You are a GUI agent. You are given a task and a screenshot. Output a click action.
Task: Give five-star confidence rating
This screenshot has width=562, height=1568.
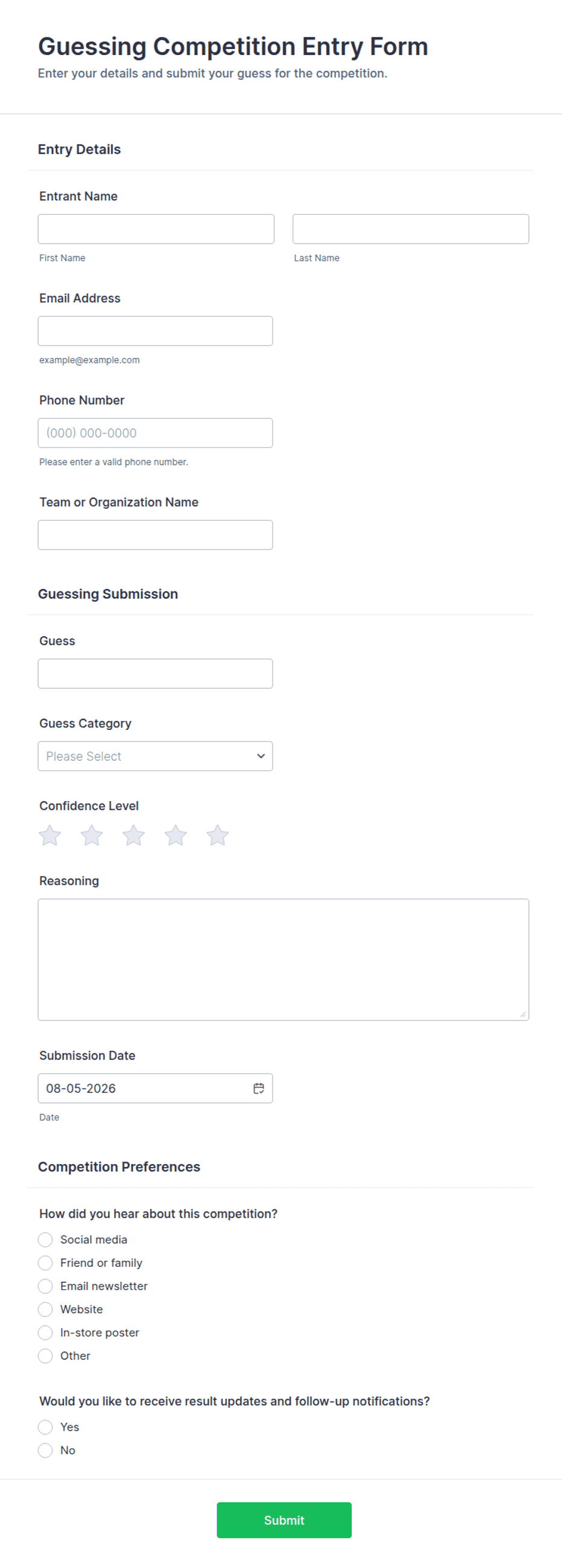pyautogui.click(x=218, y=835)
